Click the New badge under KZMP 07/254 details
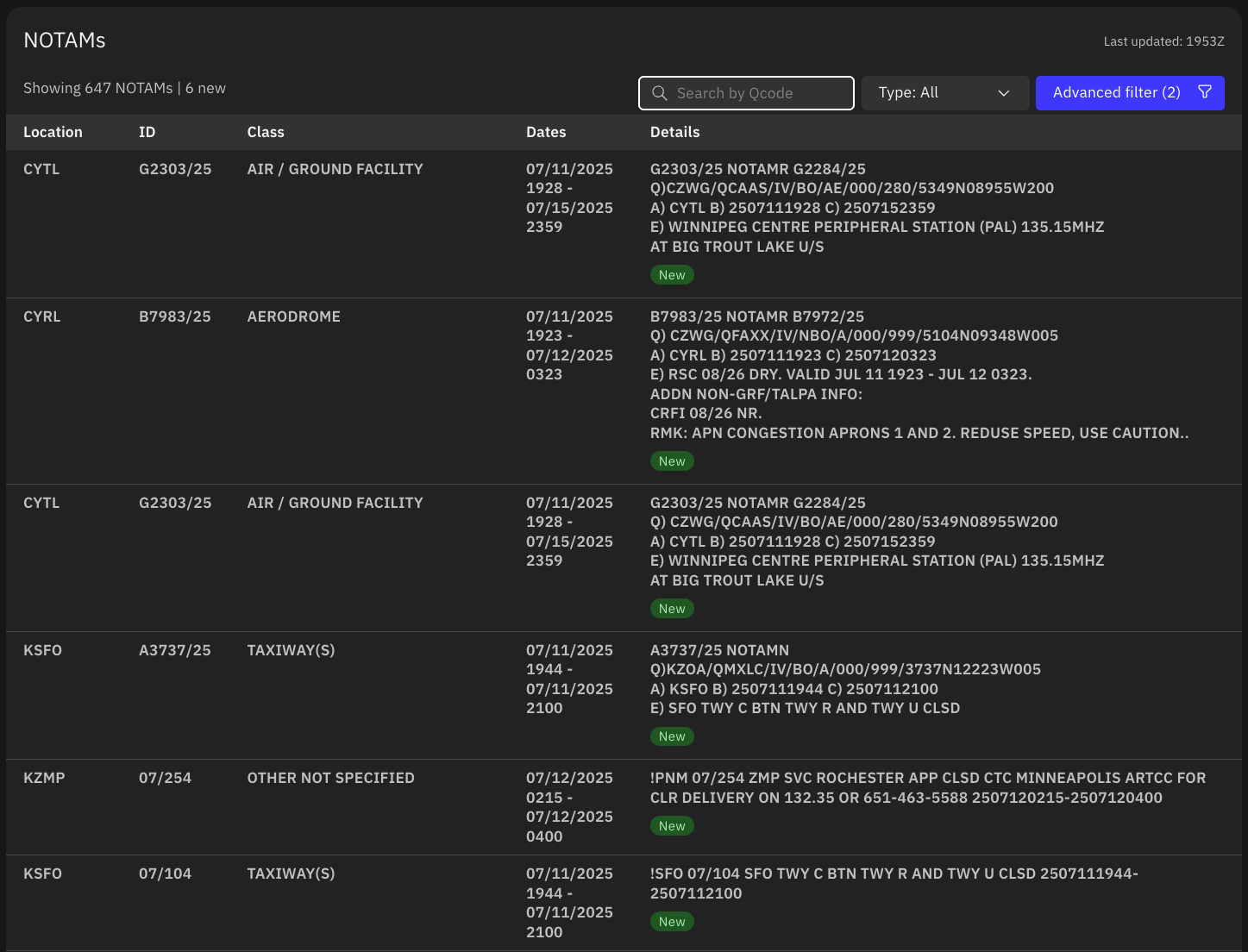Screen dimensions: 1248x952 click(x=672, y=826)
